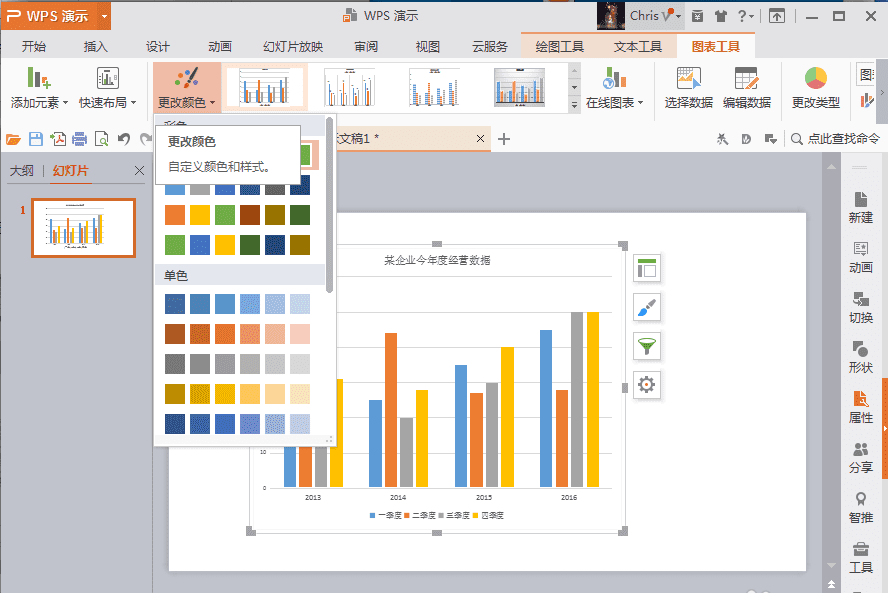Add a new document tab with plus
The width and height of the screenshot is (888, 593).
click(503, 139)
